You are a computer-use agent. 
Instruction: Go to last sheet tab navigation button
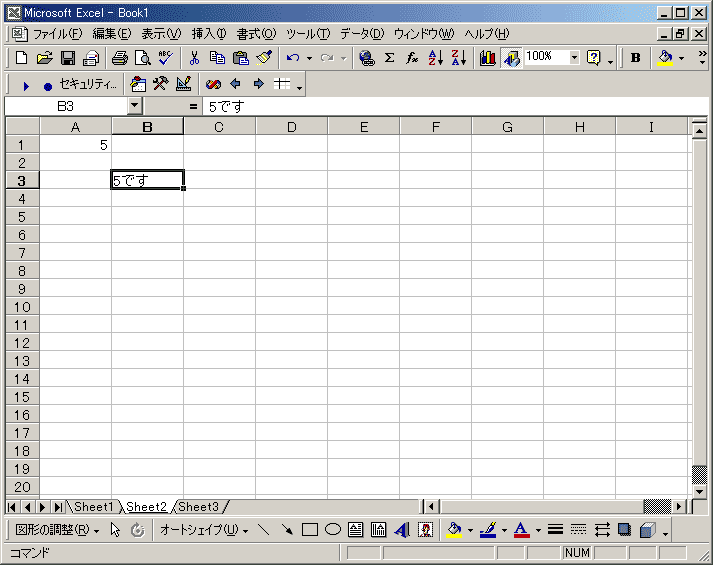pos(58,507)
